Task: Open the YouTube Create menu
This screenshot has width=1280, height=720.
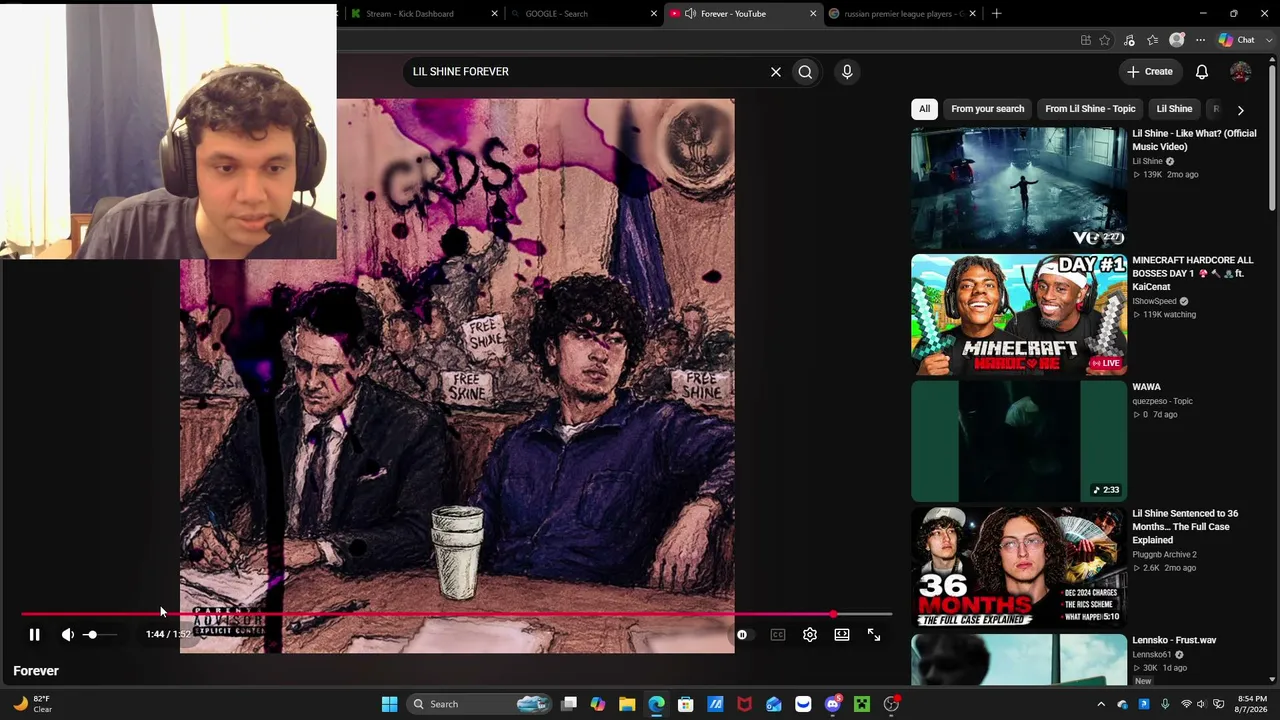Action: point(1150,72)
